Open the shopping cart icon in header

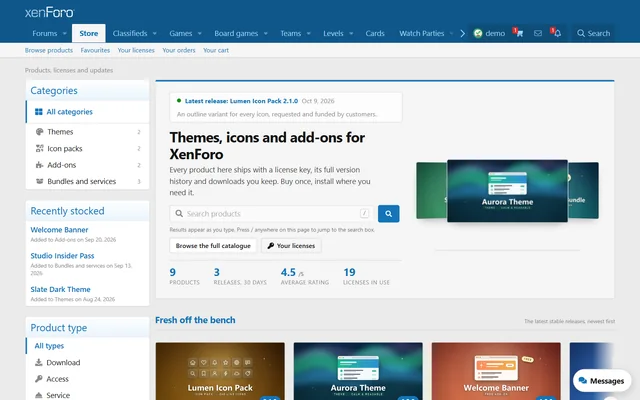click(x=519, y=33)
